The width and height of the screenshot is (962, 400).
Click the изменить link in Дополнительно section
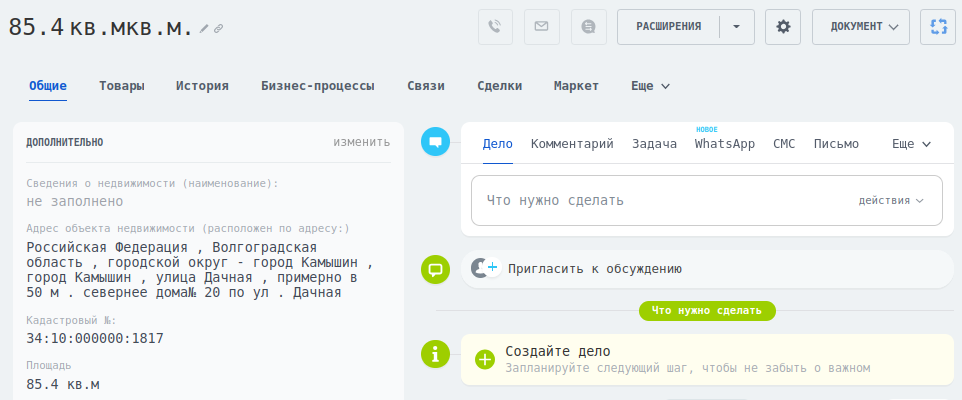[x=361, y=142]
